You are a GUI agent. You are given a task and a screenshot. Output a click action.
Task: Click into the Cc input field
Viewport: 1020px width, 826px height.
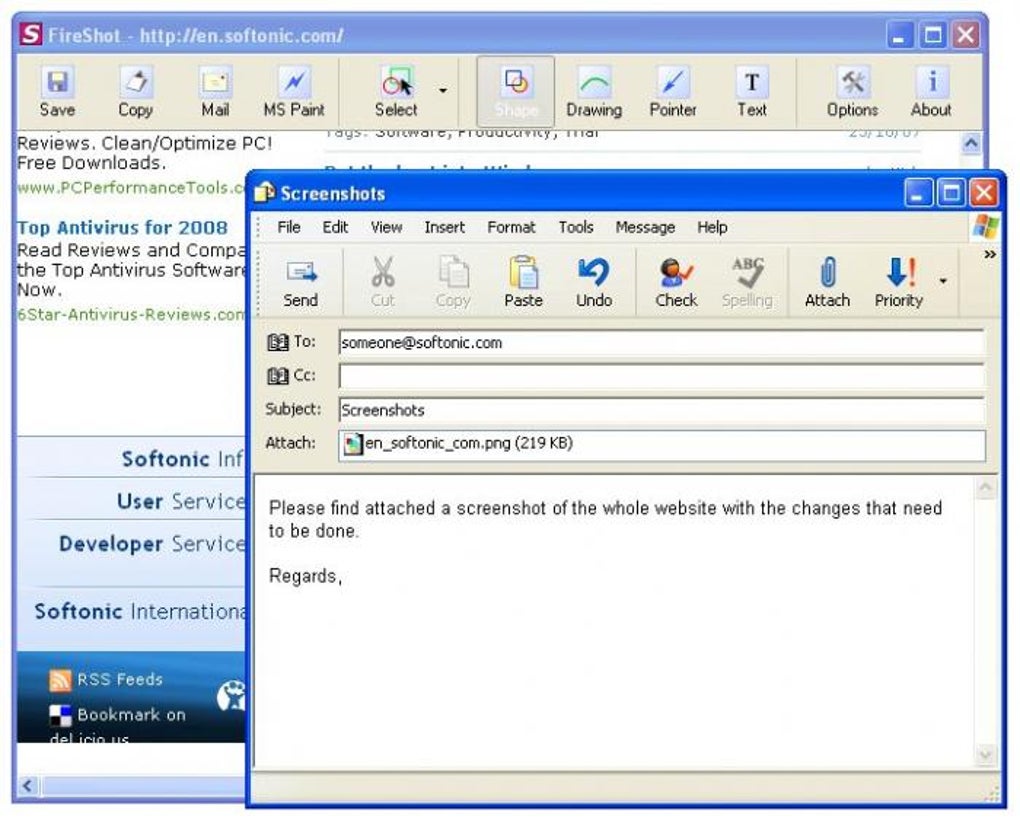[x=661, y=376]
